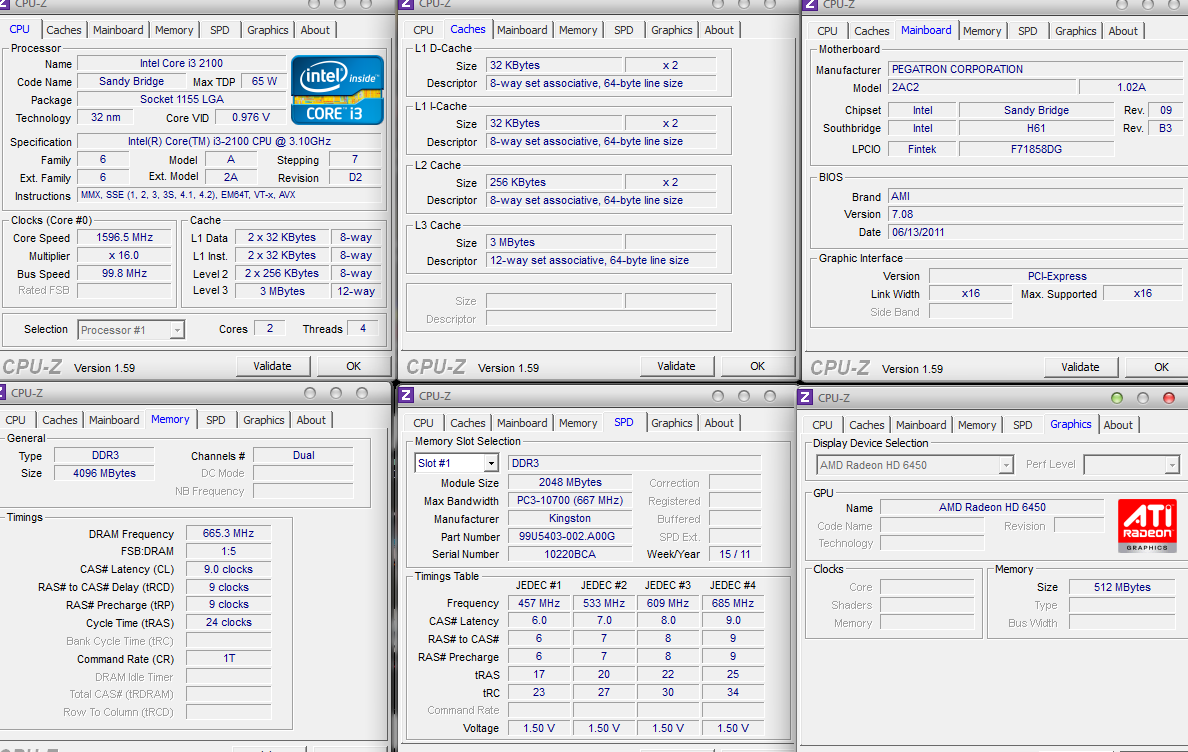Expand the Slot #1 memory slot dropdown
The width and height of the screenshot is (1188, 752).
pyautogui.click(x=490, y=463)
